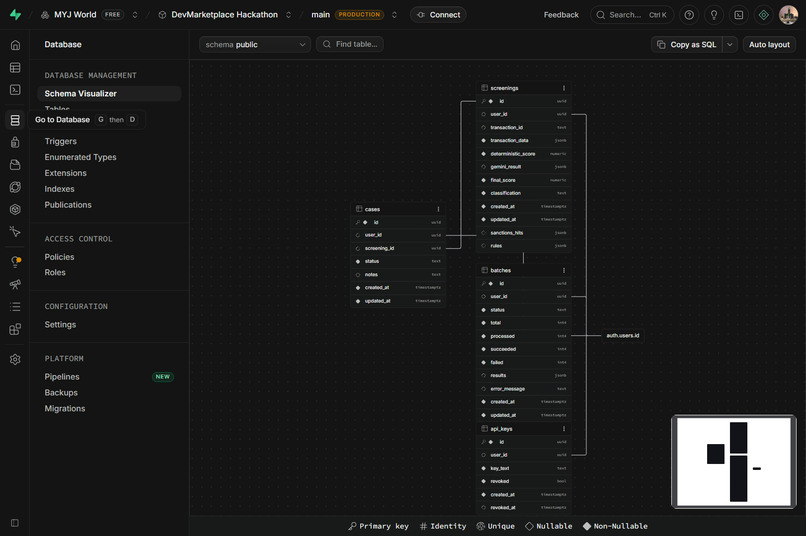The width and height of the screenshot is (806, 536).
Task: Open the advisor lightbulb icon in header
Action: [713, 15]
